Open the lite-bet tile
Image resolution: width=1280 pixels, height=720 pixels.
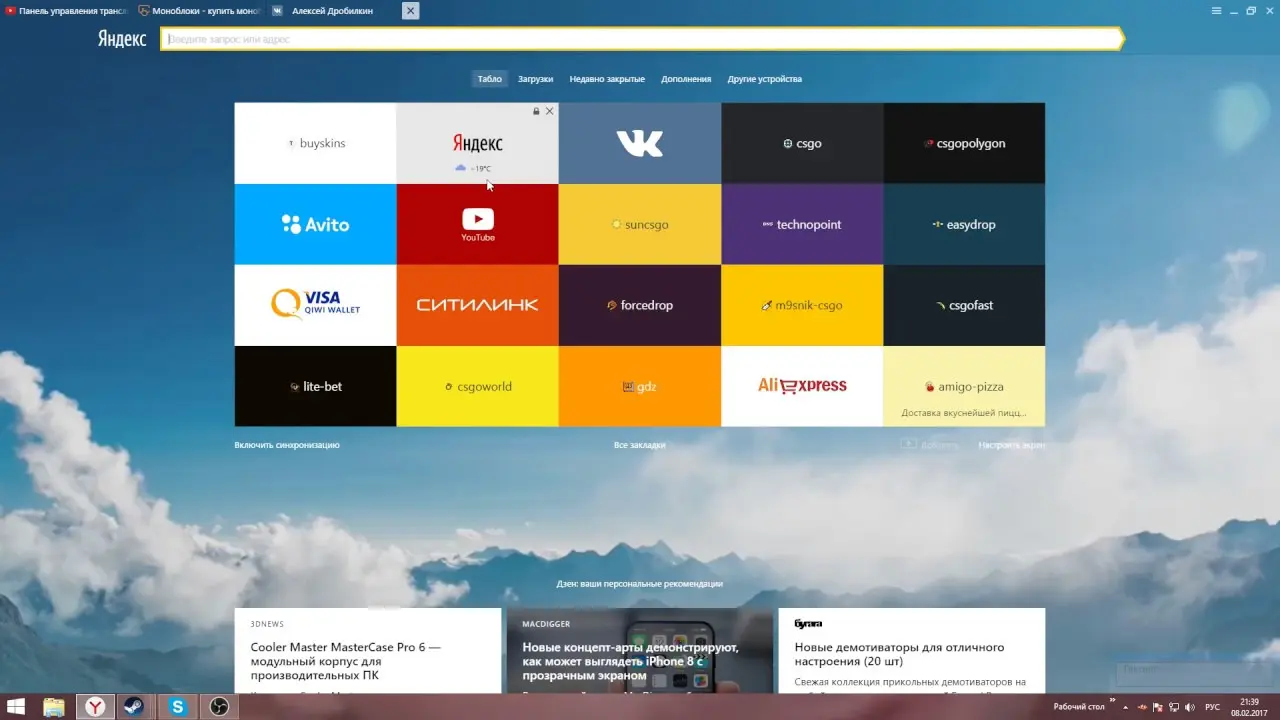point(315,386)
